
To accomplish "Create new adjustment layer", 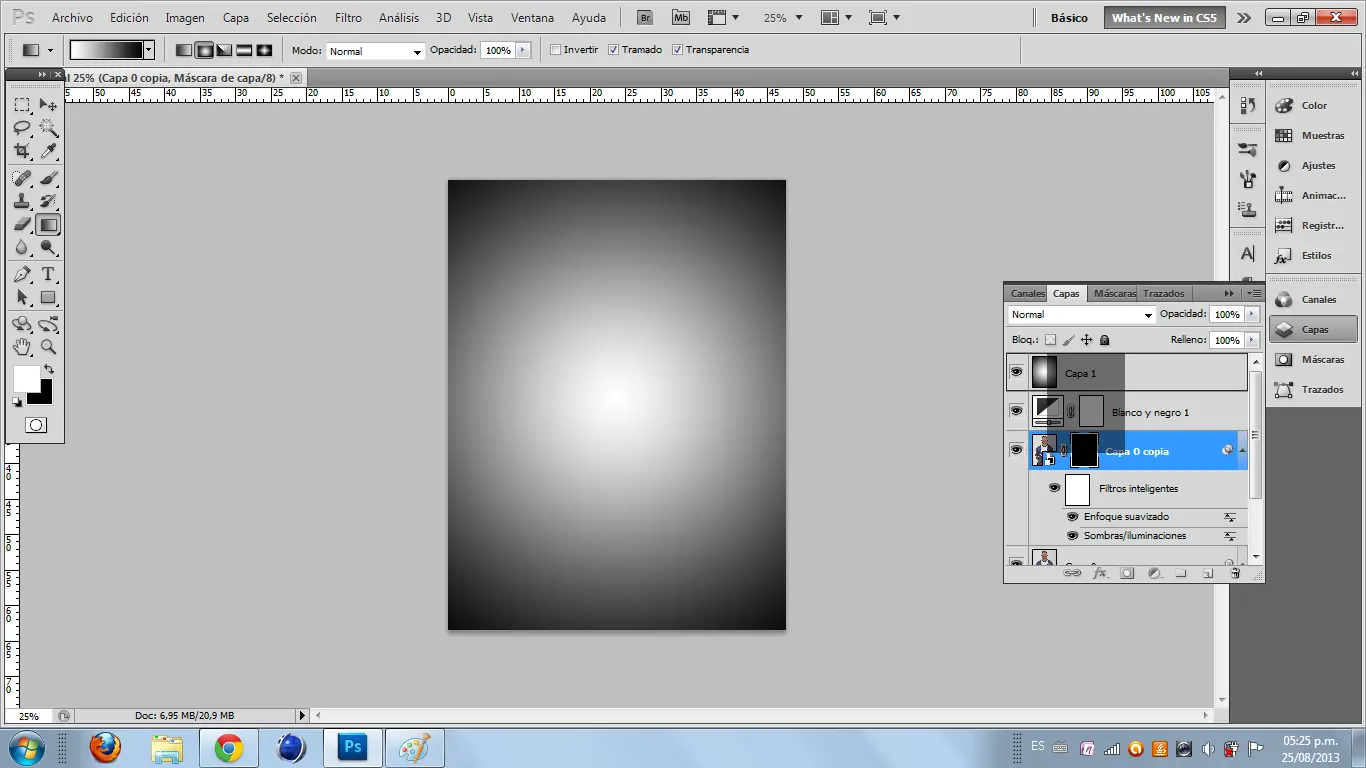I will pyautogui.click(x=1154, y=573).
